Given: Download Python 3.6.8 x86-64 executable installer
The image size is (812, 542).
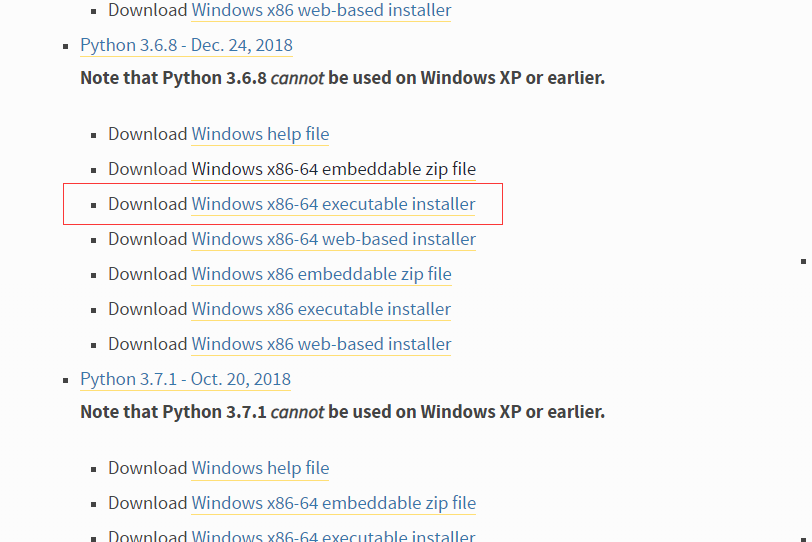Looking at the screenshot, I should (x=333, y=205).
